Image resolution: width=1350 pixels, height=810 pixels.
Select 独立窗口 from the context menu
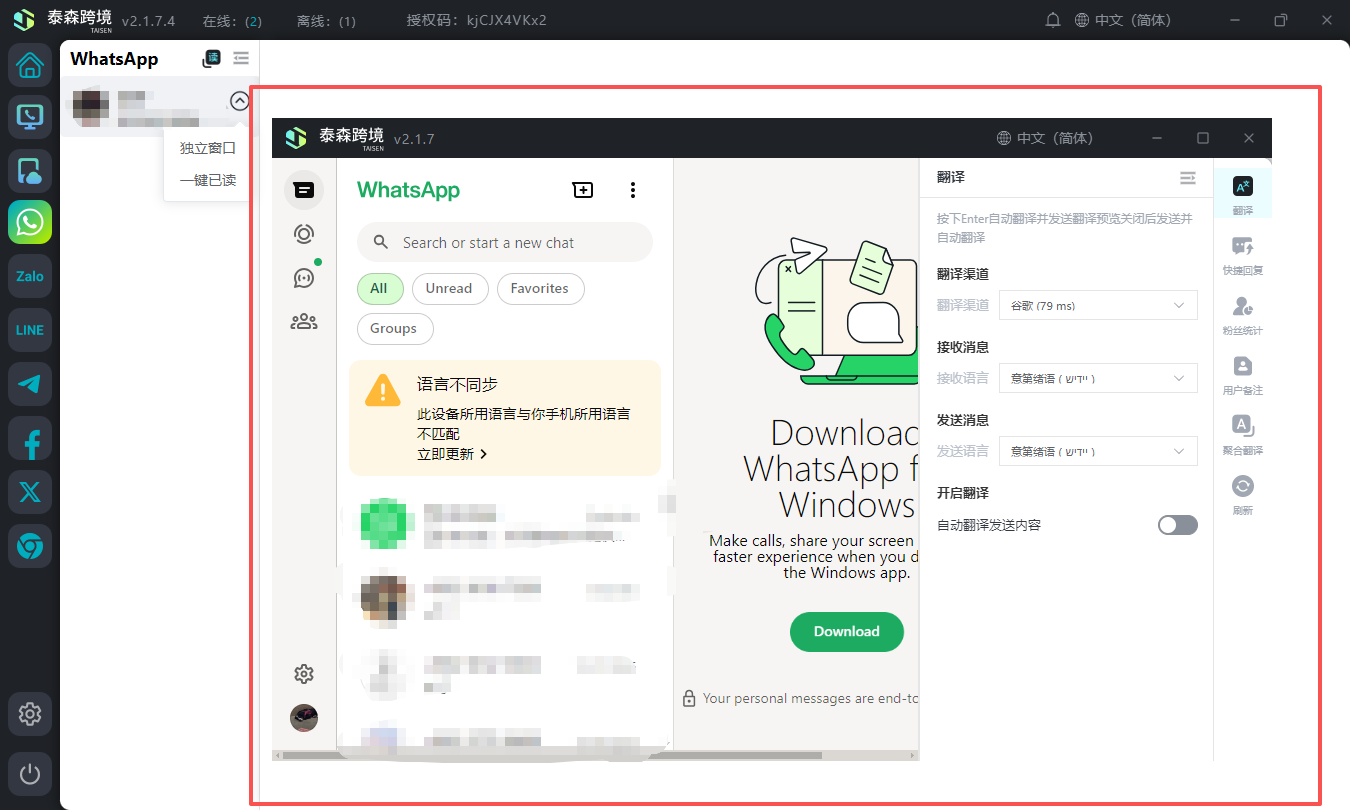207,148
